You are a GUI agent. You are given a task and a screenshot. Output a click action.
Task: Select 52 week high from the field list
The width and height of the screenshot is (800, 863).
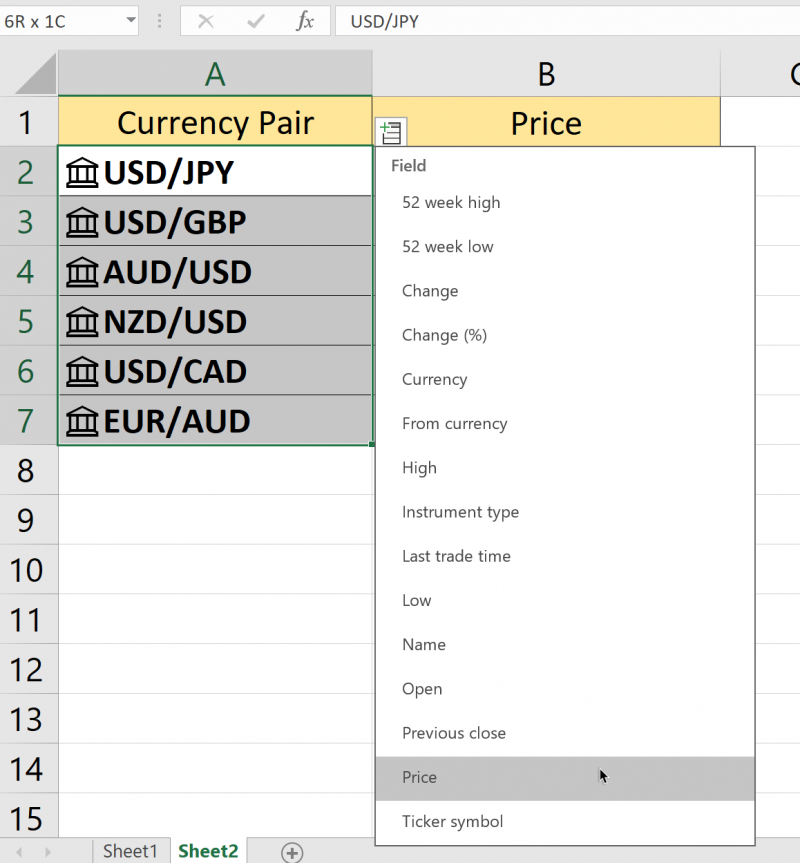[x=451, y=202]
